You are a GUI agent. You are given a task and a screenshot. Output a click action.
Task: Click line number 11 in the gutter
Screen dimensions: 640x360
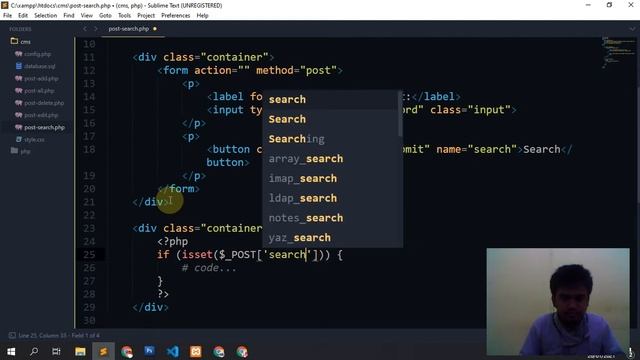coord(89,57)
